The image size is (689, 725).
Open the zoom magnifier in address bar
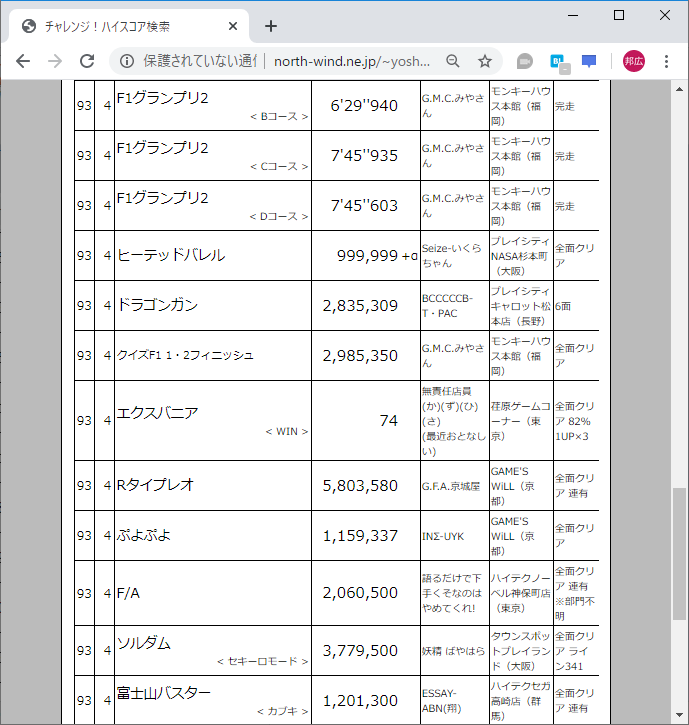point(453,61)
